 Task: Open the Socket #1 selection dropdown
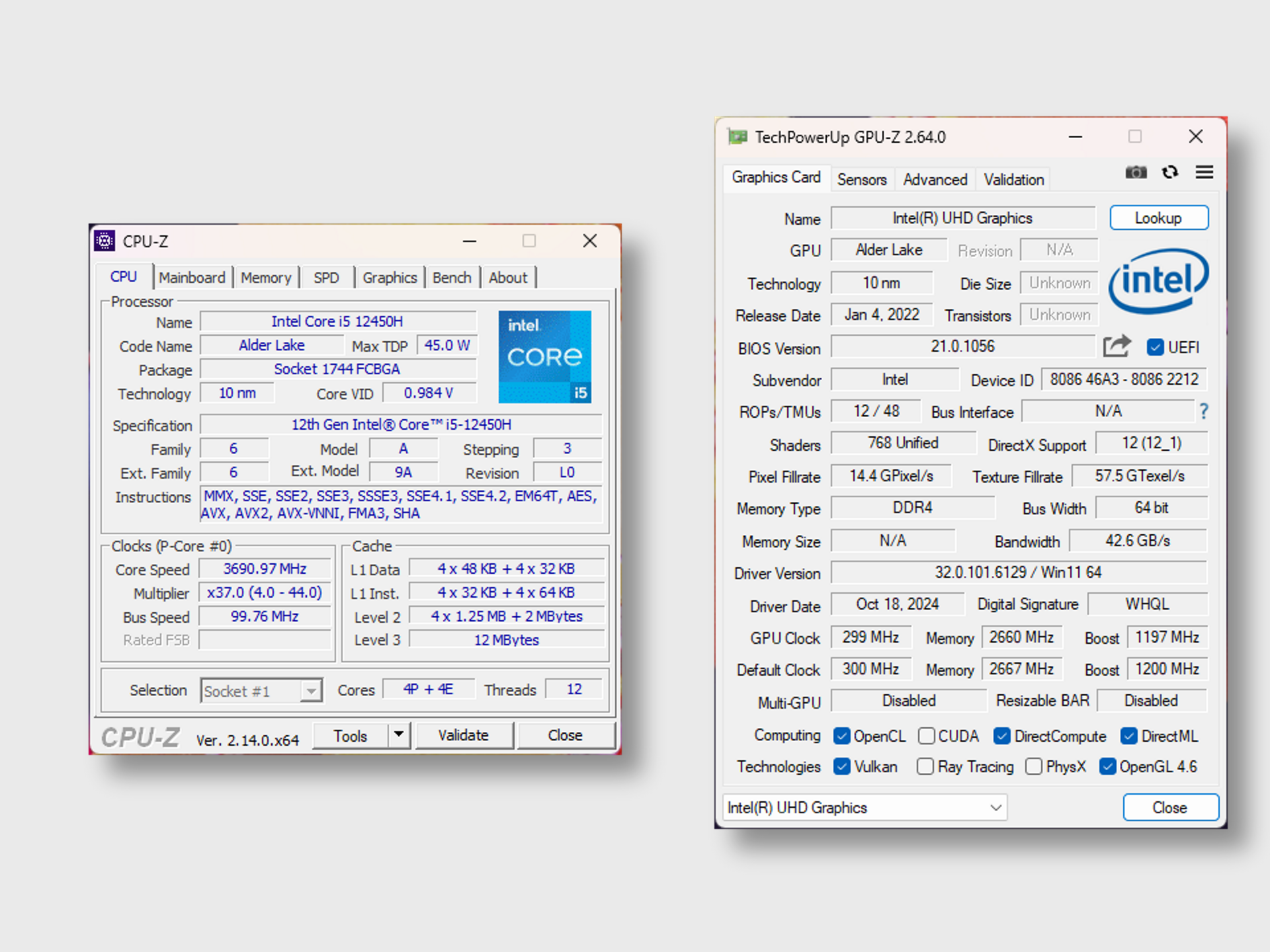tap(261, 691)
